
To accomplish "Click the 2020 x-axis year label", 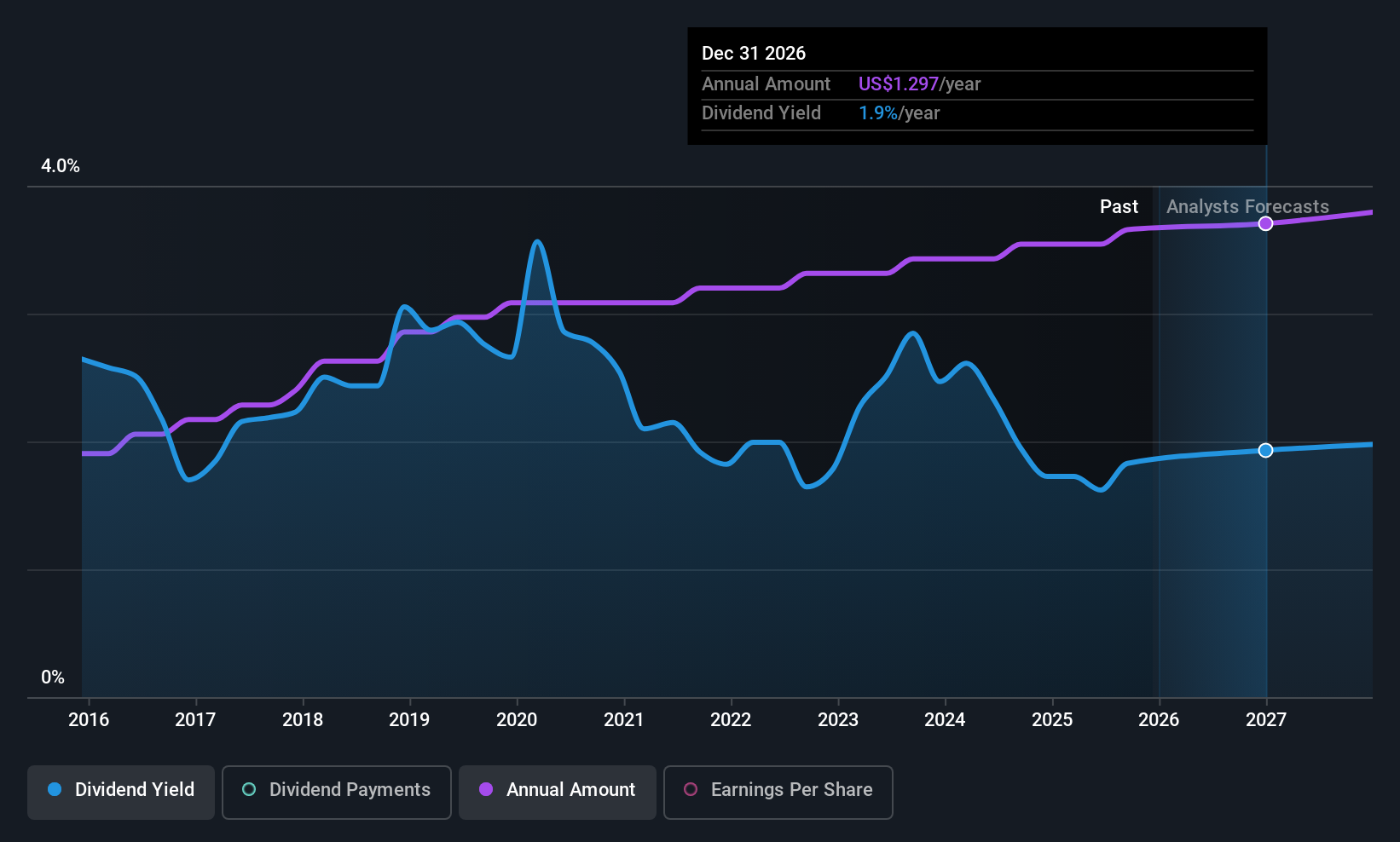I will [x=517, y=720].
